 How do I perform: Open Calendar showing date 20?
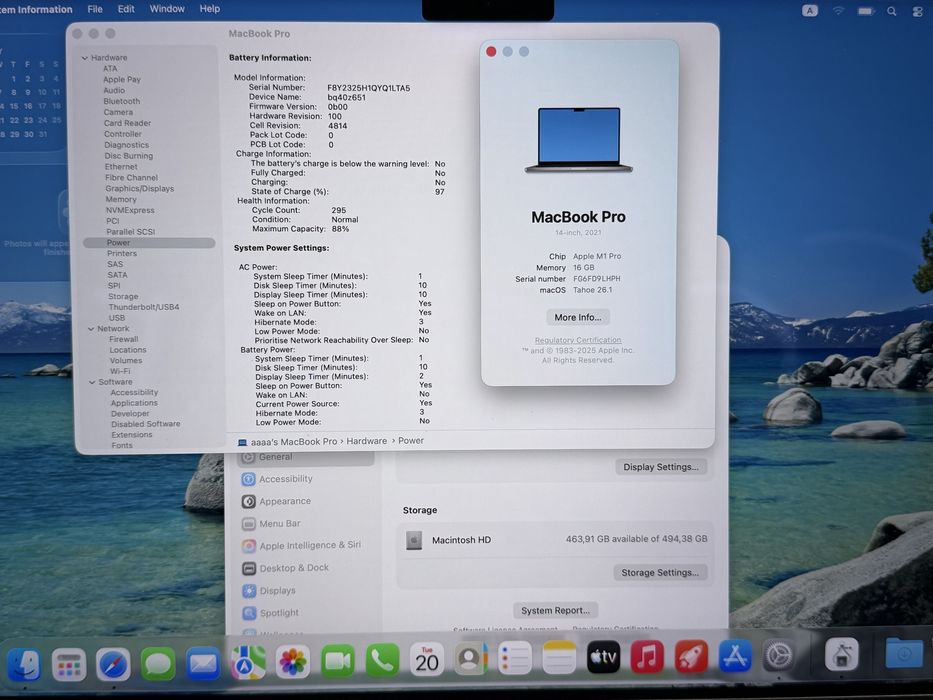point(427,659)
